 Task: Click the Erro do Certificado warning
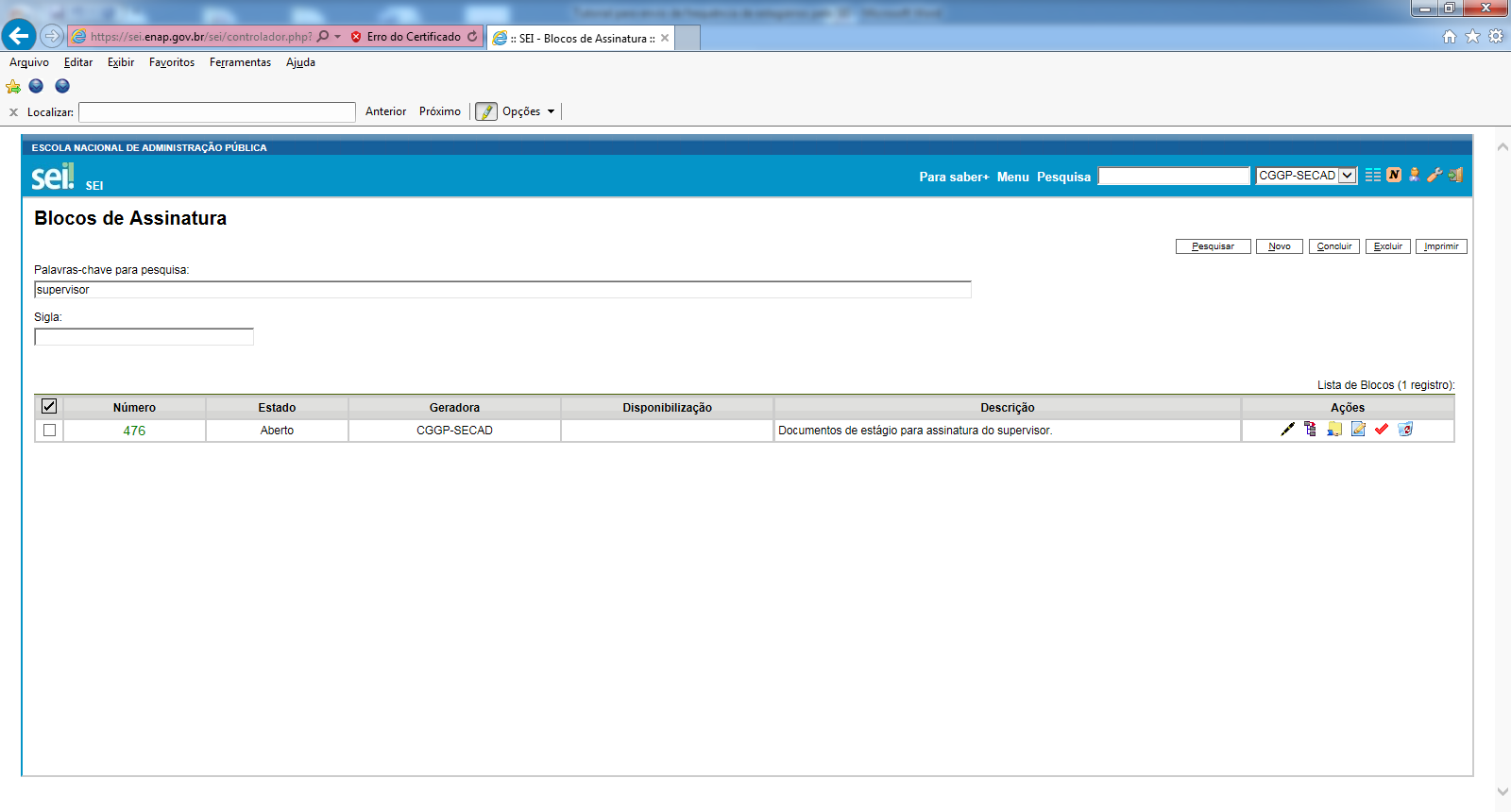[x=406, y=37]
